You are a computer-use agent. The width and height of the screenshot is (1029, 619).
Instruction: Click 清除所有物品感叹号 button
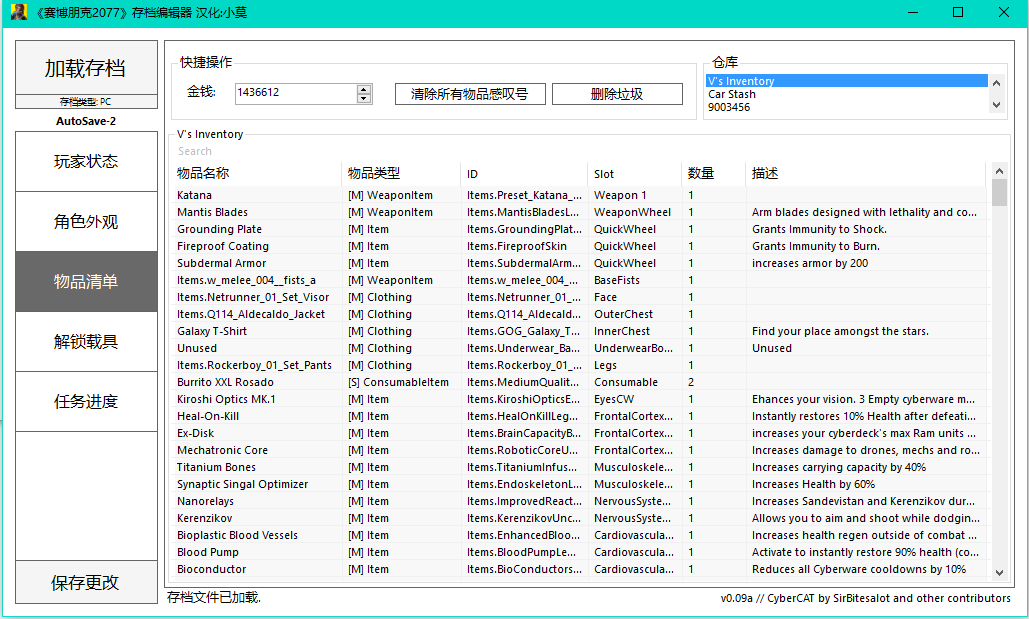pyautogui.click(x=469, y=94)
